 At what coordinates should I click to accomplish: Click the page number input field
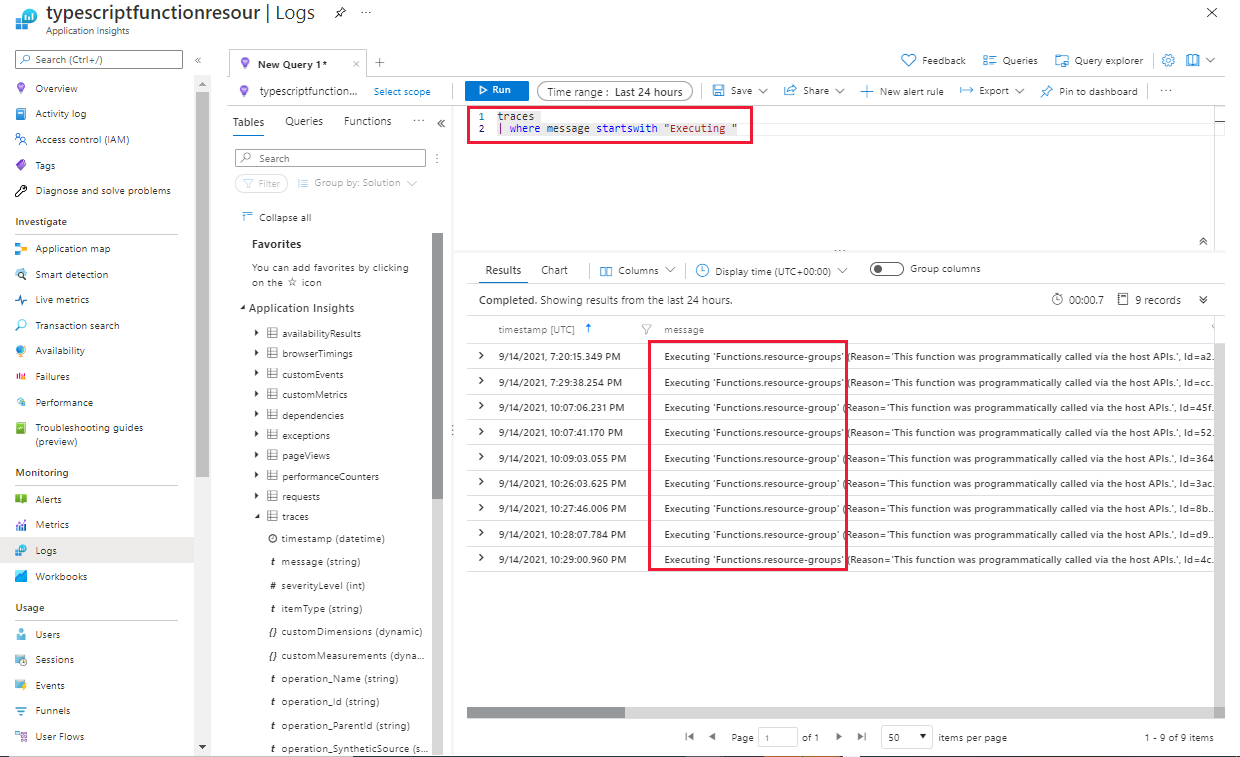(x=777, y=737)
